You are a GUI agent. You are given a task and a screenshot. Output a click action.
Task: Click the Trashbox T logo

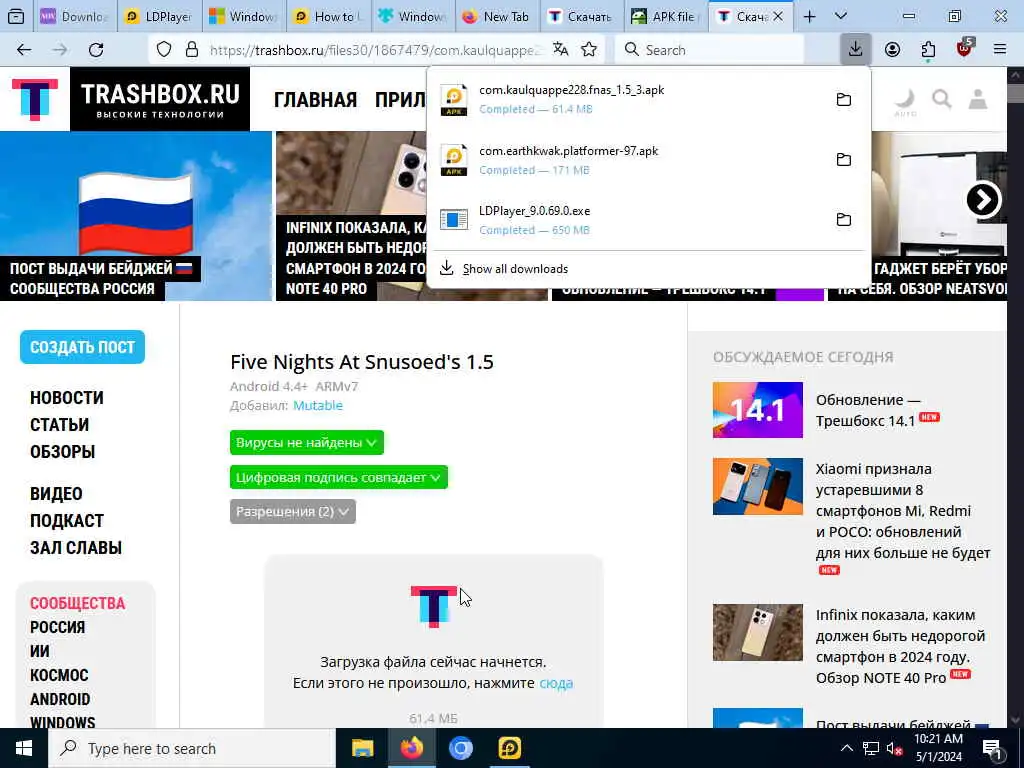pyautogui.click(x=35, y=99)
